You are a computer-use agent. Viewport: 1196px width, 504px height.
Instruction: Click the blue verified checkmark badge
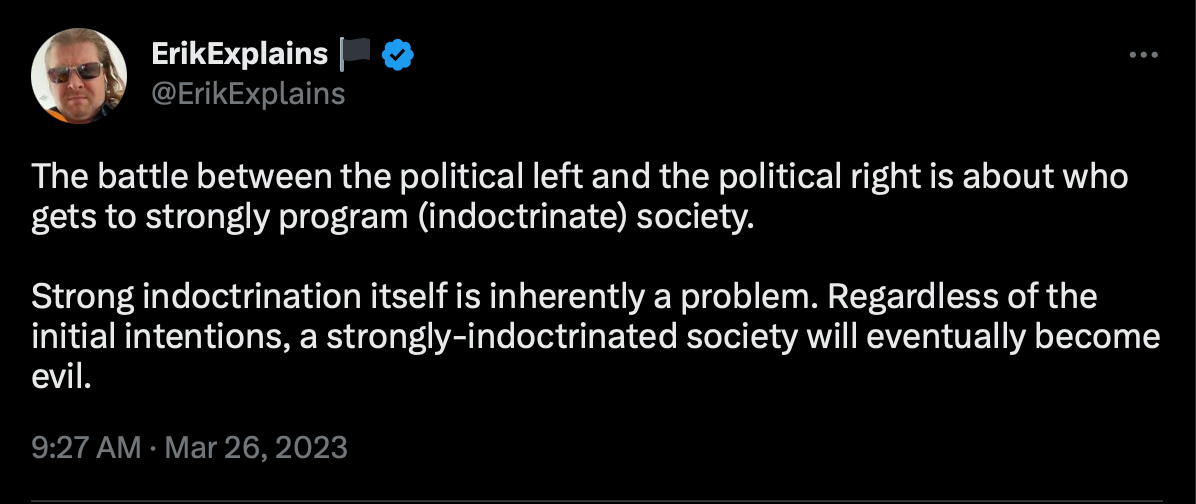click(397, 55)
